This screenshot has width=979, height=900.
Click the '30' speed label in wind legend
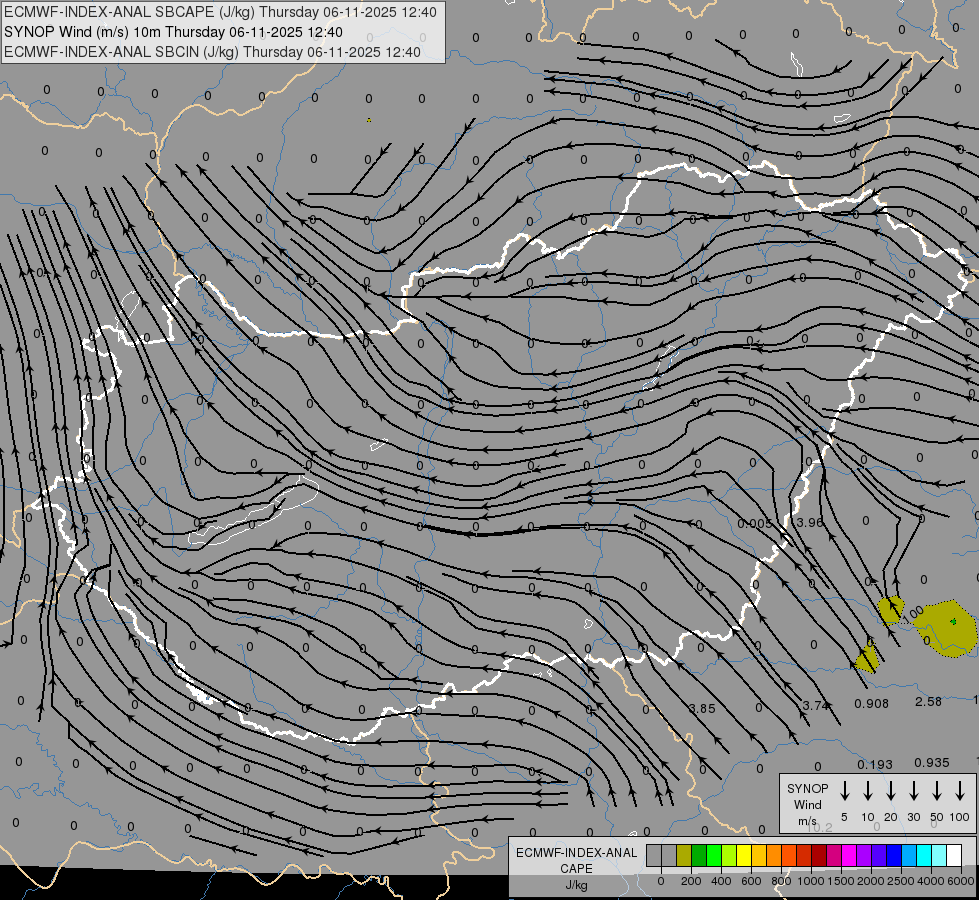coord(914,817)
